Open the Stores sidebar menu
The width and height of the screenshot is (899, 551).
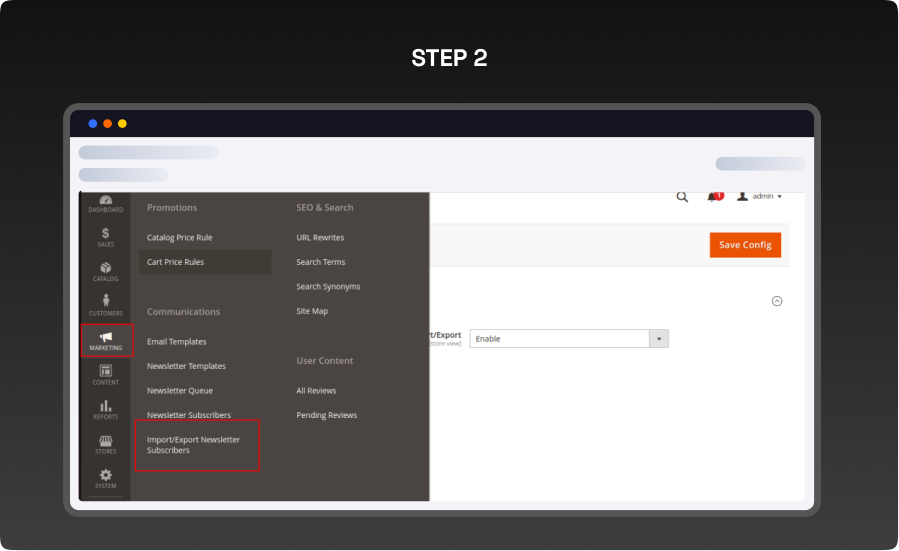tap(105, 444)
